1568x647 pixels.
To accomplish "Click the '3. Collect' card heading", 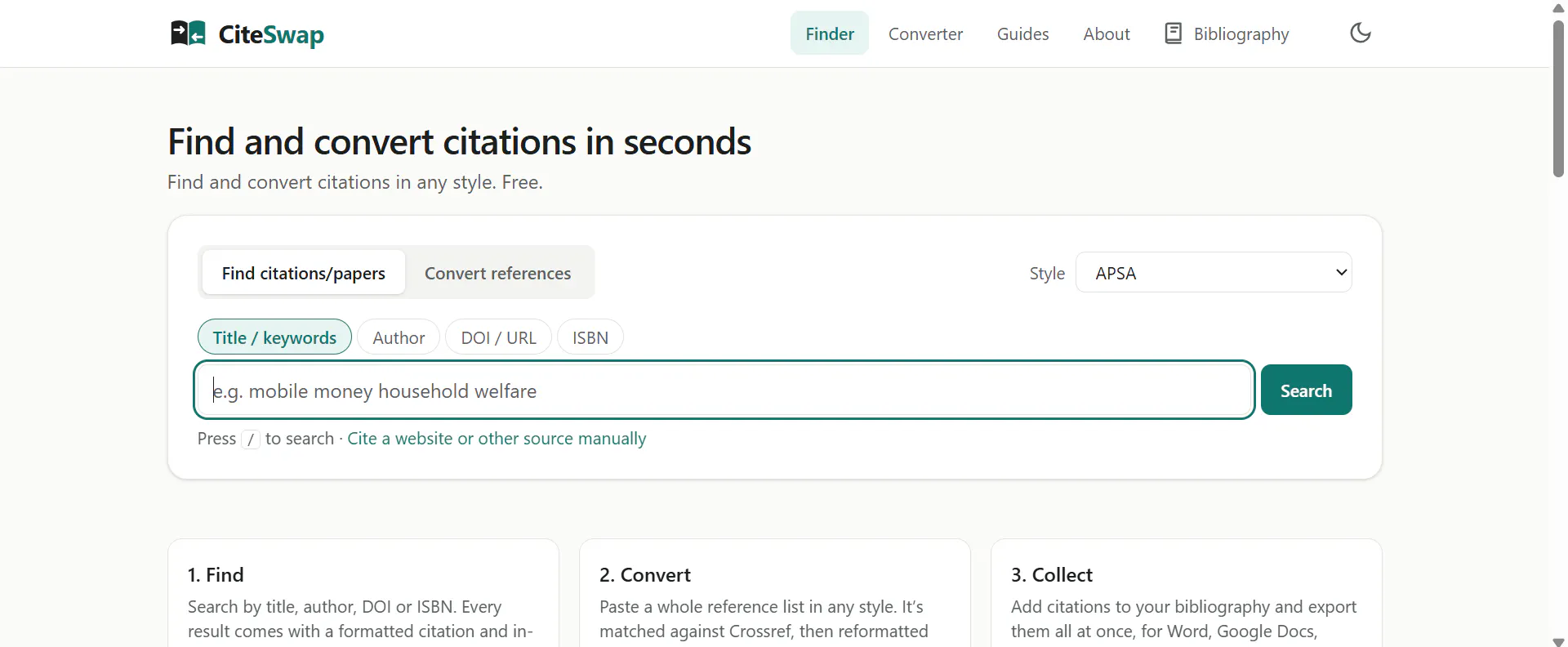I will point(1052,575).
